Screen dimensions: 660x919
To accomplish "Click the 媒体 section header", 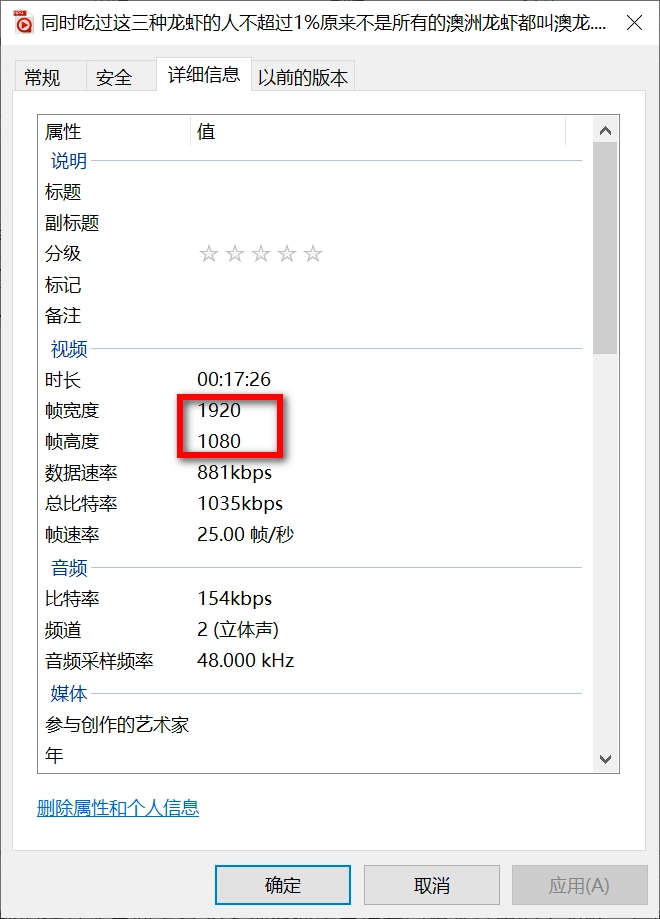I will 69,693.
